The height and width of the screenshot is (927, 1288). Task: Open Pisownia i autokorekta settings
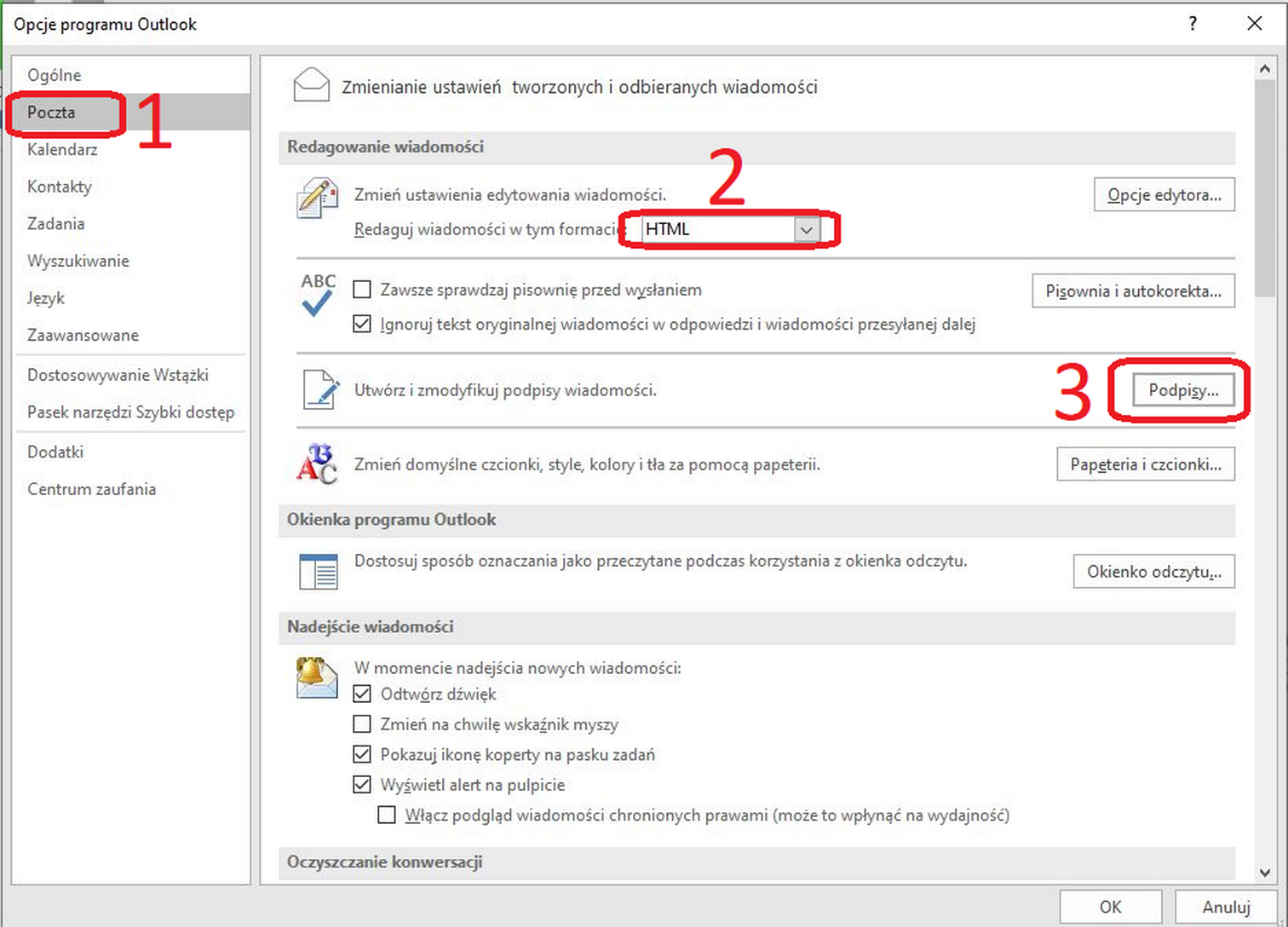[x=1134, y=291]
